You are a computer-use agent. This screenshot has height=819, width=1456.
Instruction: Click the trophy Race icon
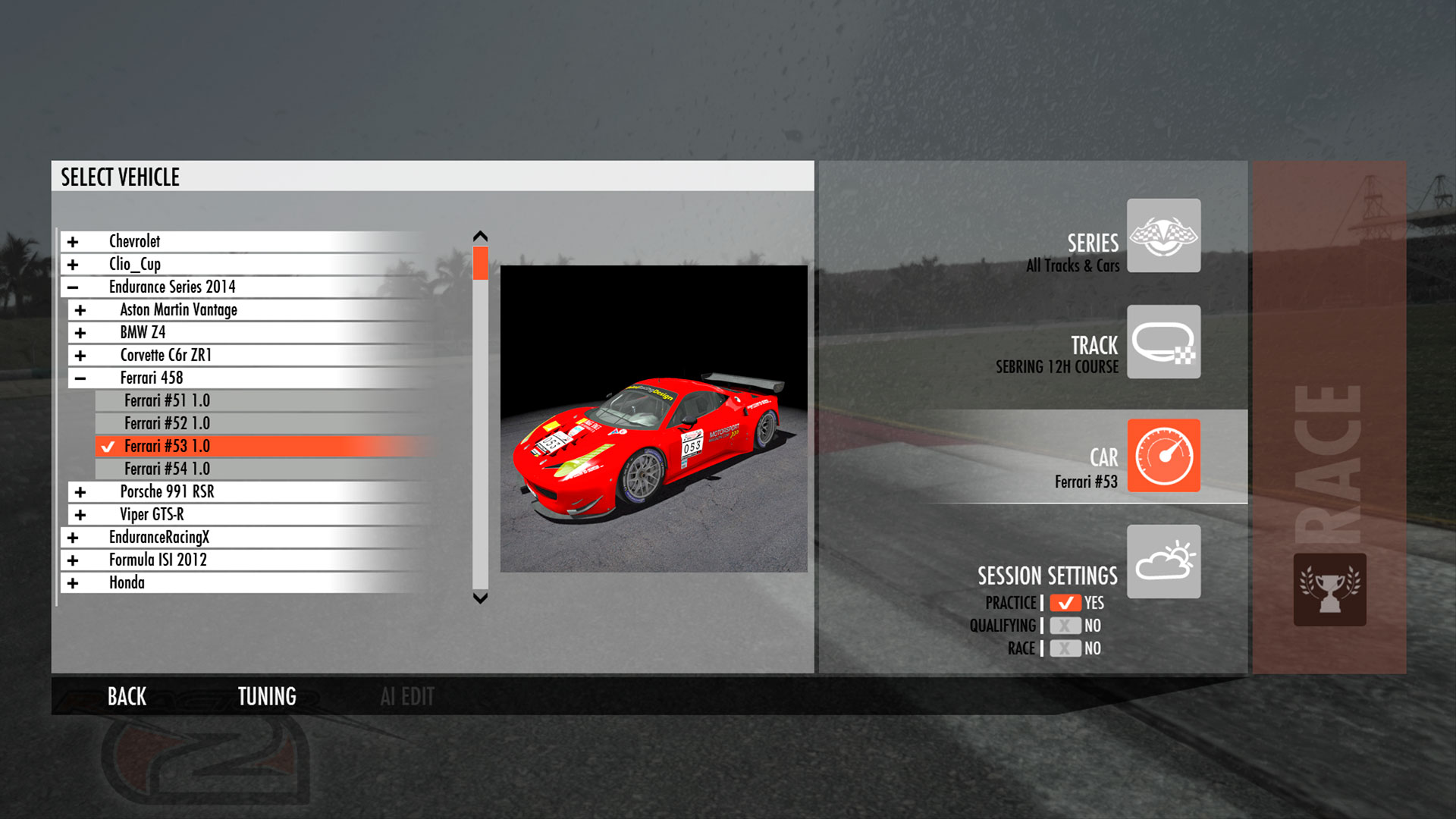1329,589
